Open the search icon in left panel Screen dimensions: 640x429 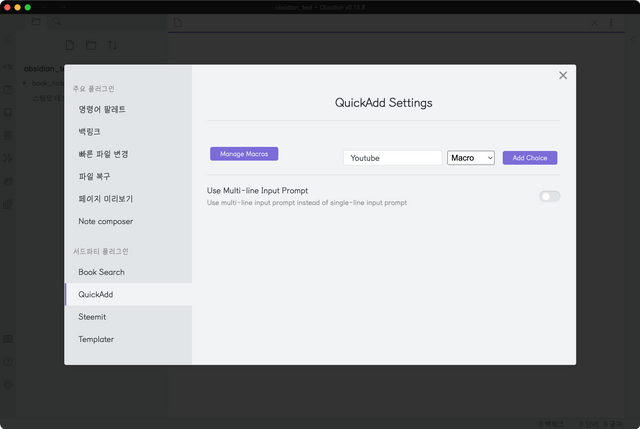click(x=57, y=22)
